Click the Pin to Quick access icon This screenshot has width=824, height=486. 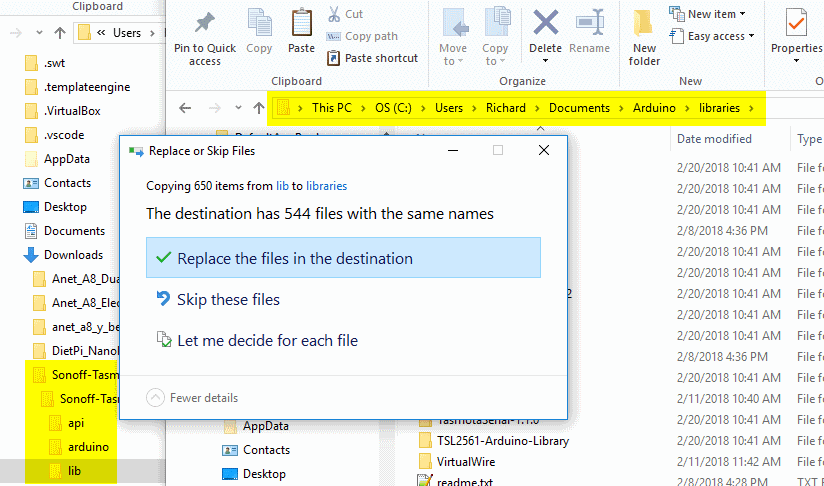click(x=205, y=24)
